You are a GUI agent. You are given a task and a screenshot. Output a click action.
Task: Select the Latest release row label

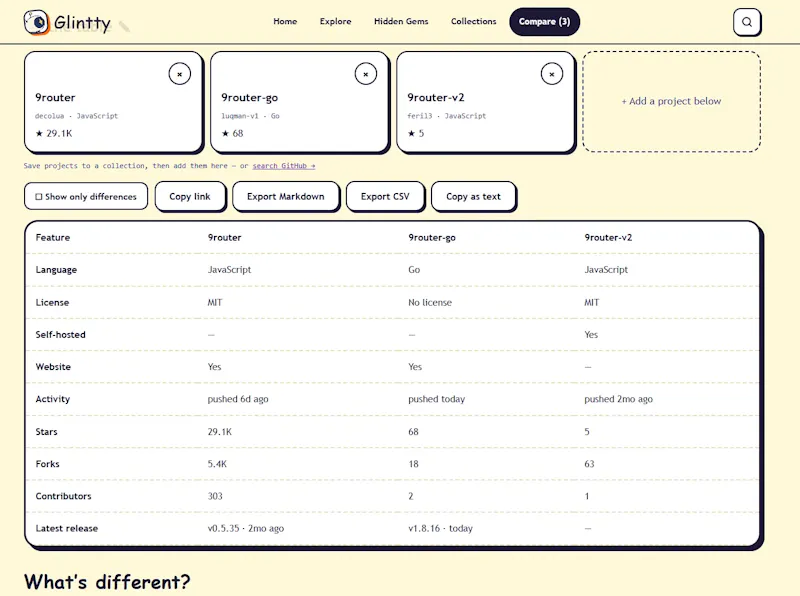pyautogui.click(x=66, y=528)
